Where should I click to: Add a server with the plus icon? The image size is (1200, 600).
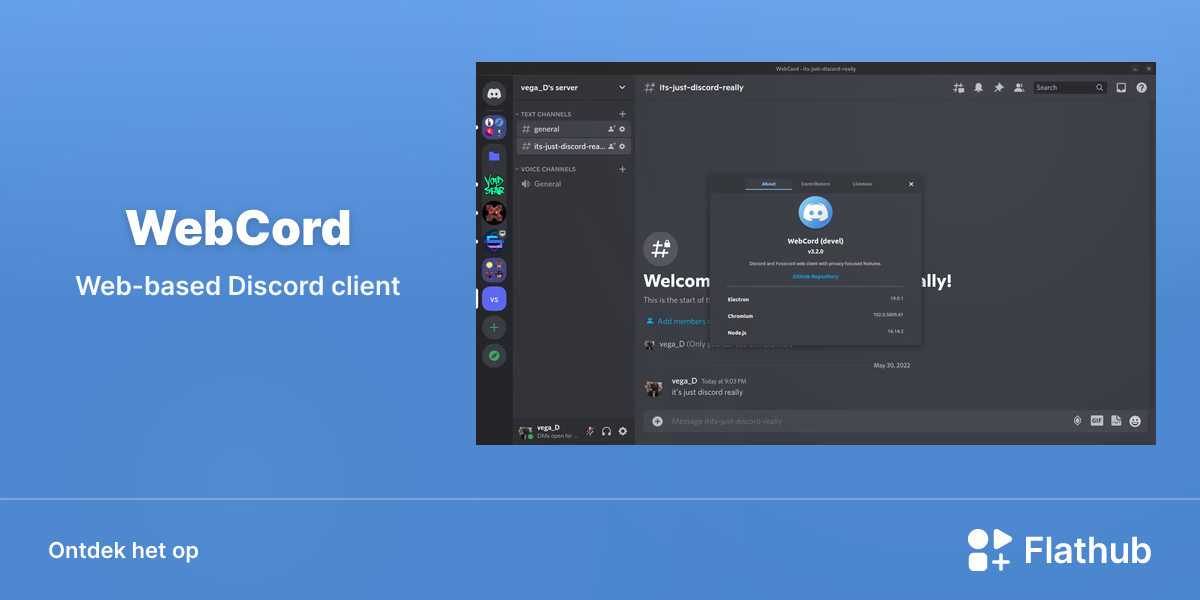494,327
